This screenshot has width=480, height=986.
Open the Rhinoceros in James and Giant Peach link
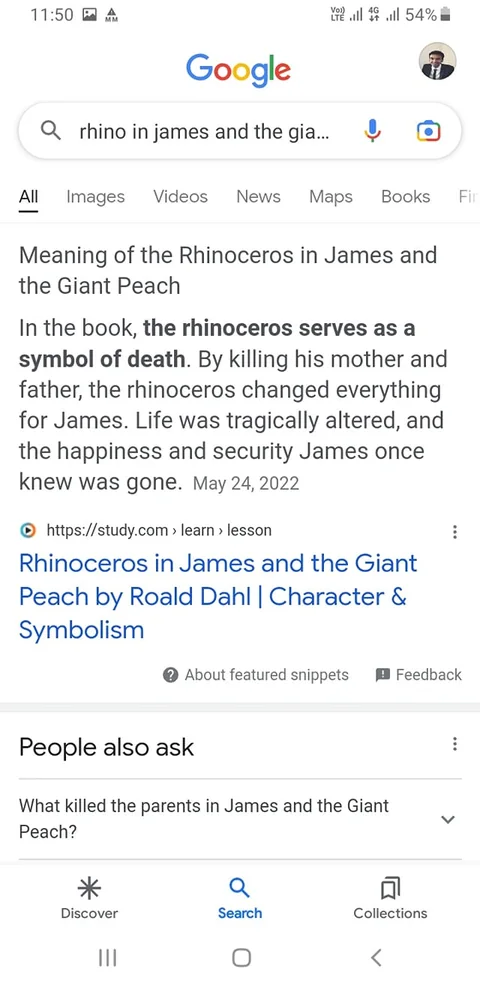coord(218,596)
